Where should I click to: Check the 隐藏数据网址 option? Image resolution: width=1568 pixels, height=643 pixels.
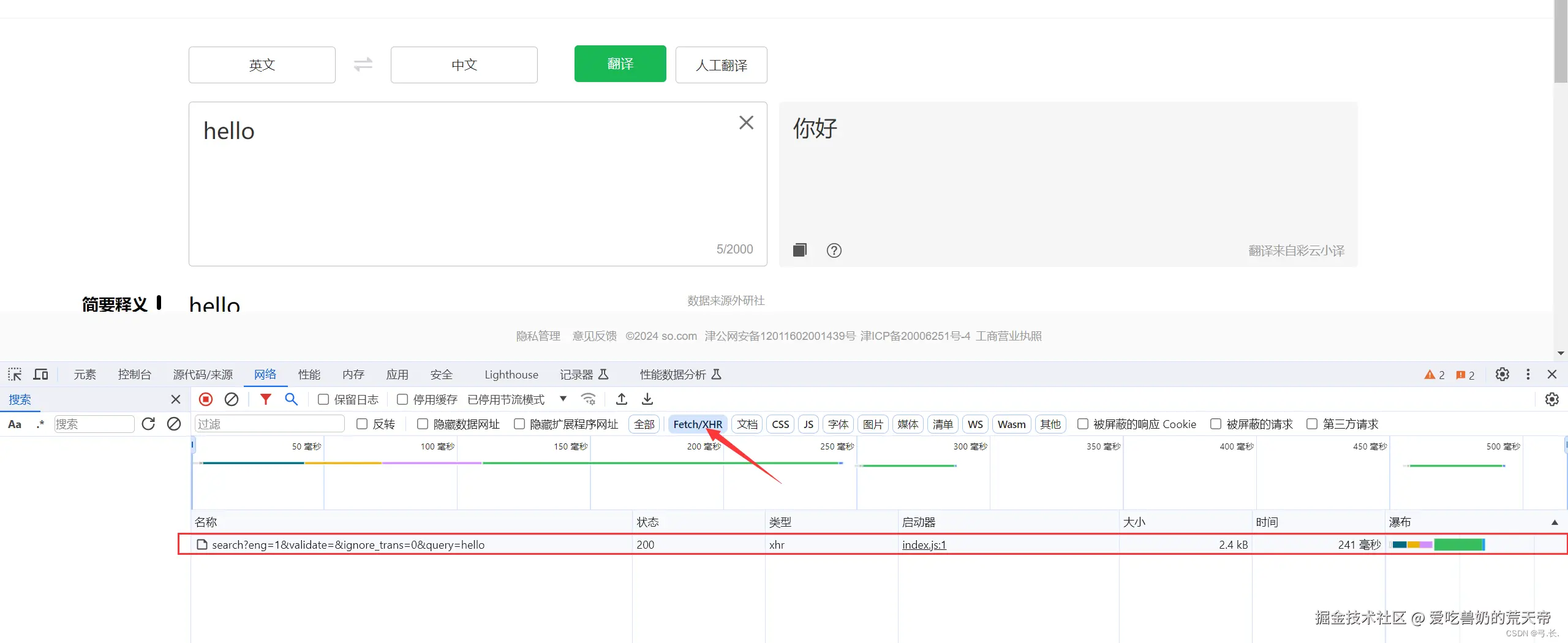tap(422, 424)
